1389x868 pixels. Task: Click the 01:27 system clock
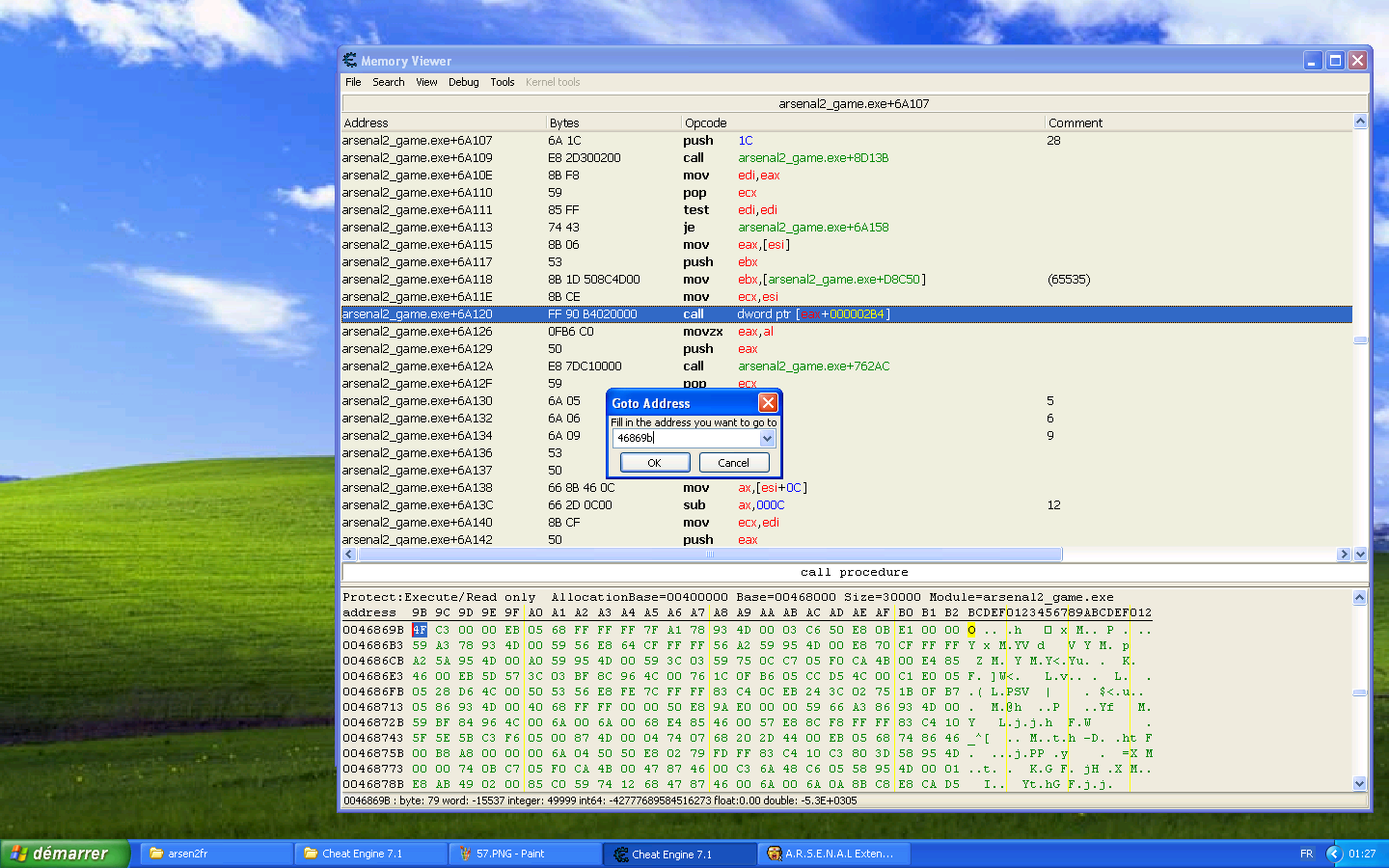(x=1362, y=854)
